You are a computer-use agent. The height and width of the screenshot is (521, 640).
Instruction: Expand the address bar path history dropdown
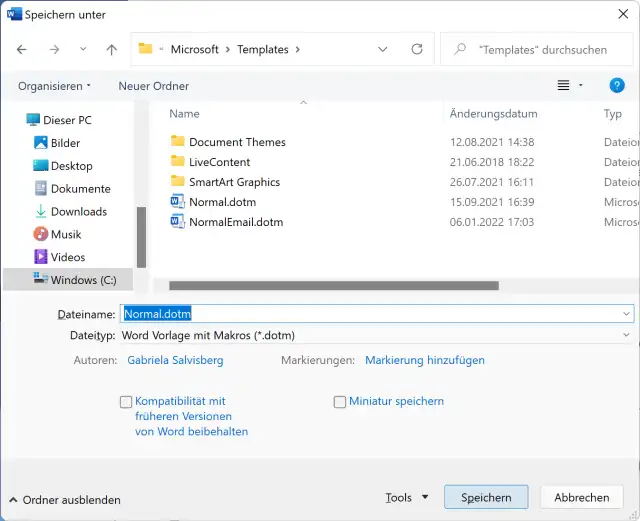(383, 49)
